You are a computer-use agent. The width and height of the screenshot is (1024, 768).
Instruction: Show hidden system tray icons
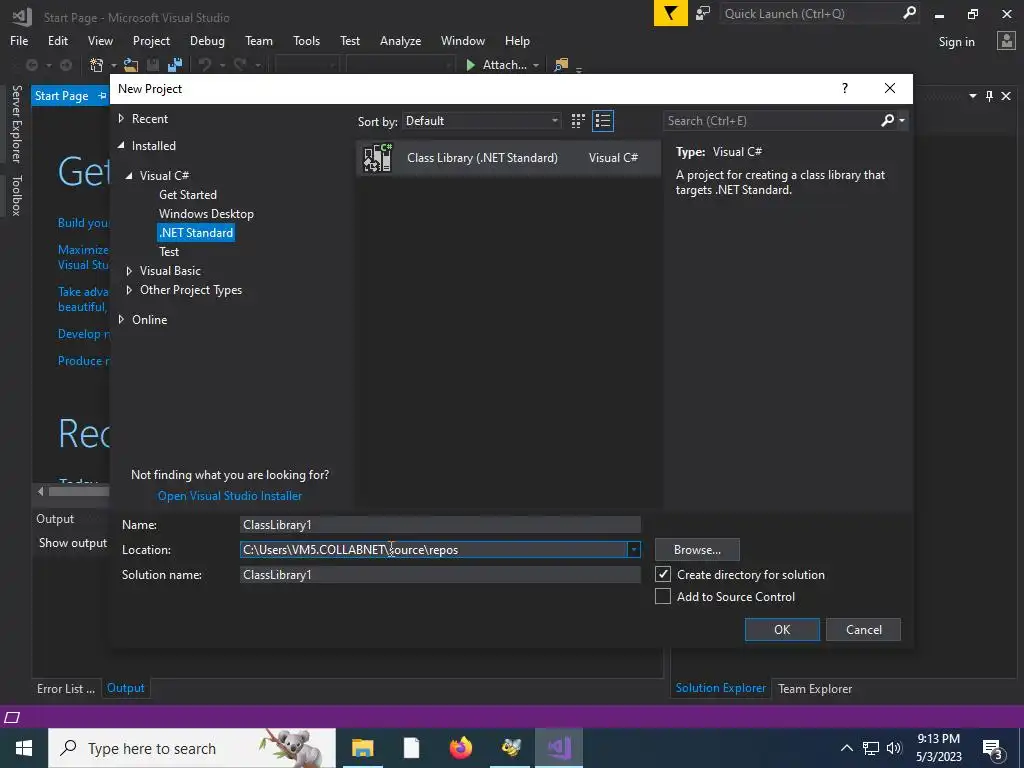[846, 748]
